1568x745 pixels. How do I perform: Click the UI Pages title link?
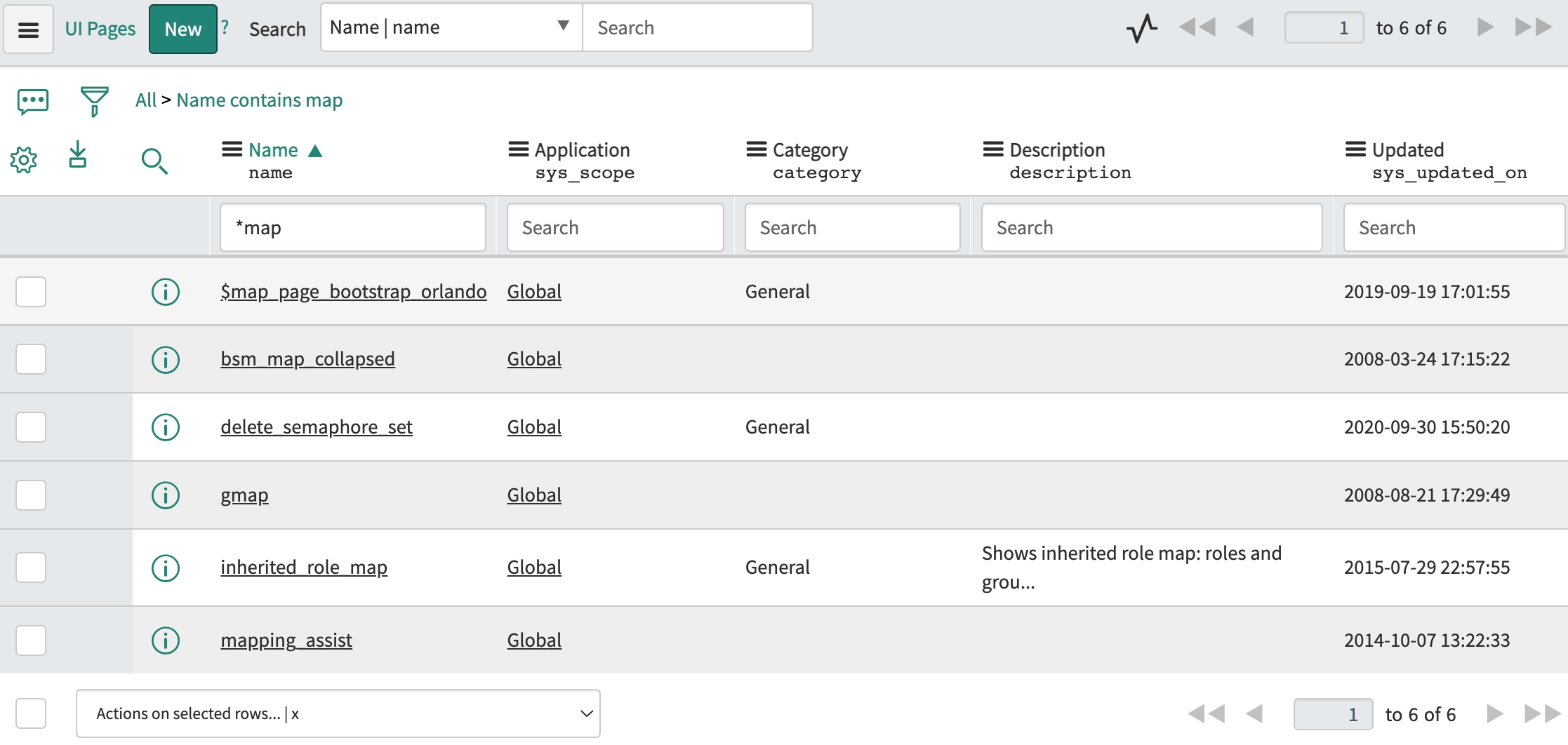point(100,29)
